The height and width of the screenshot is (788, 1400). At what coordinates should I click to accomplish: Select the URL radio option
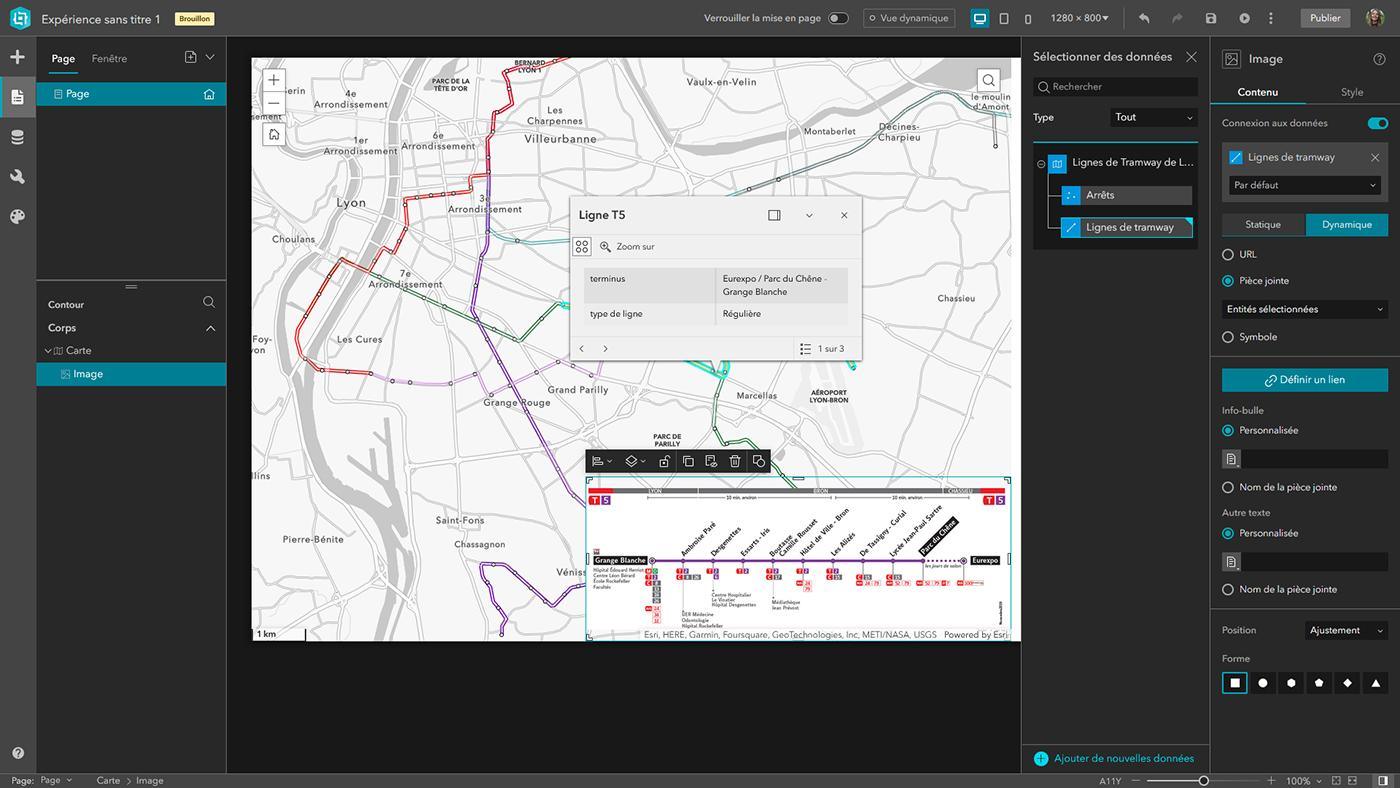(1228, 254)
